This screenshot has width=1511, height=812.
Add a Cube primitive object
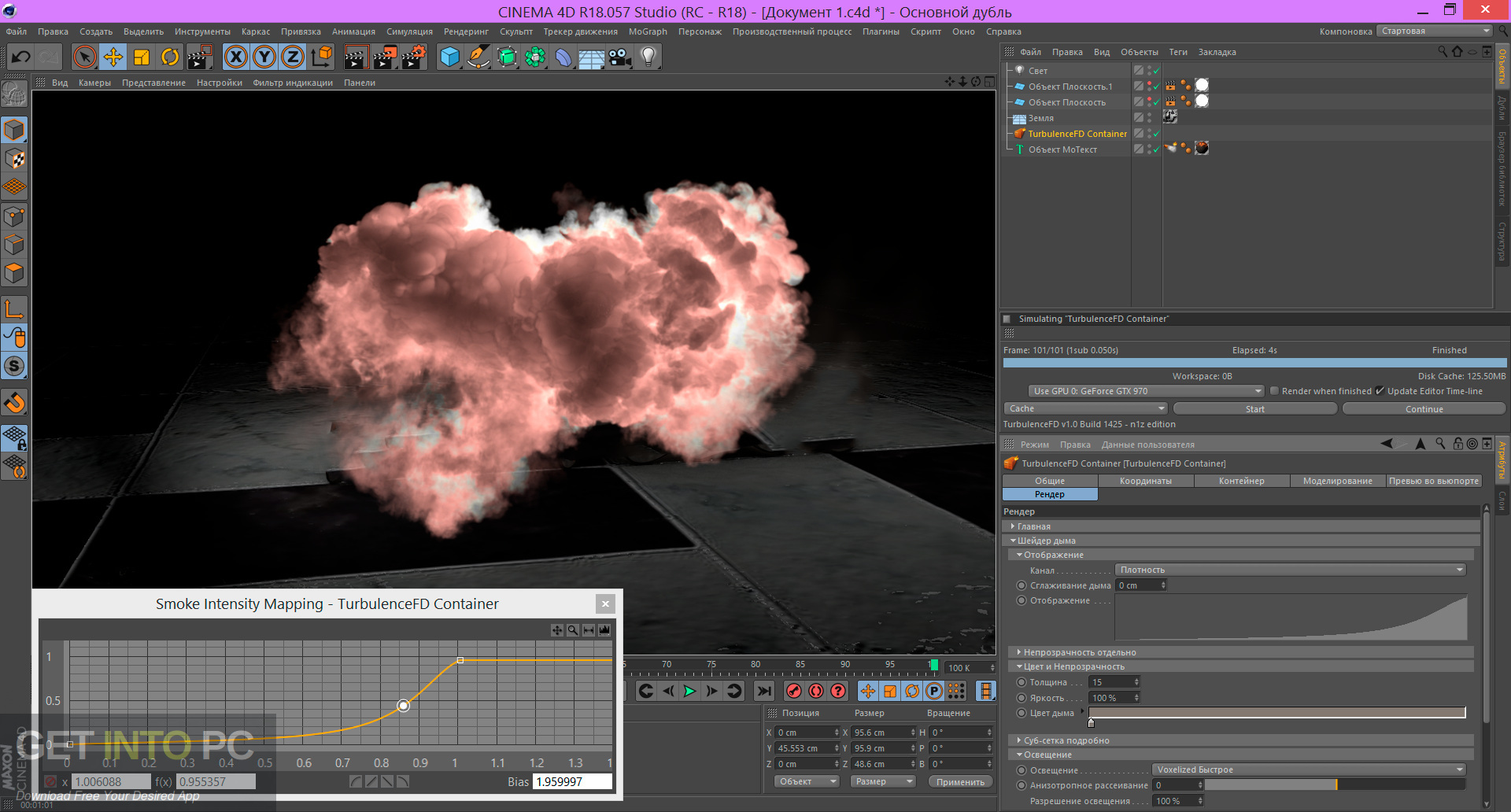450,57
